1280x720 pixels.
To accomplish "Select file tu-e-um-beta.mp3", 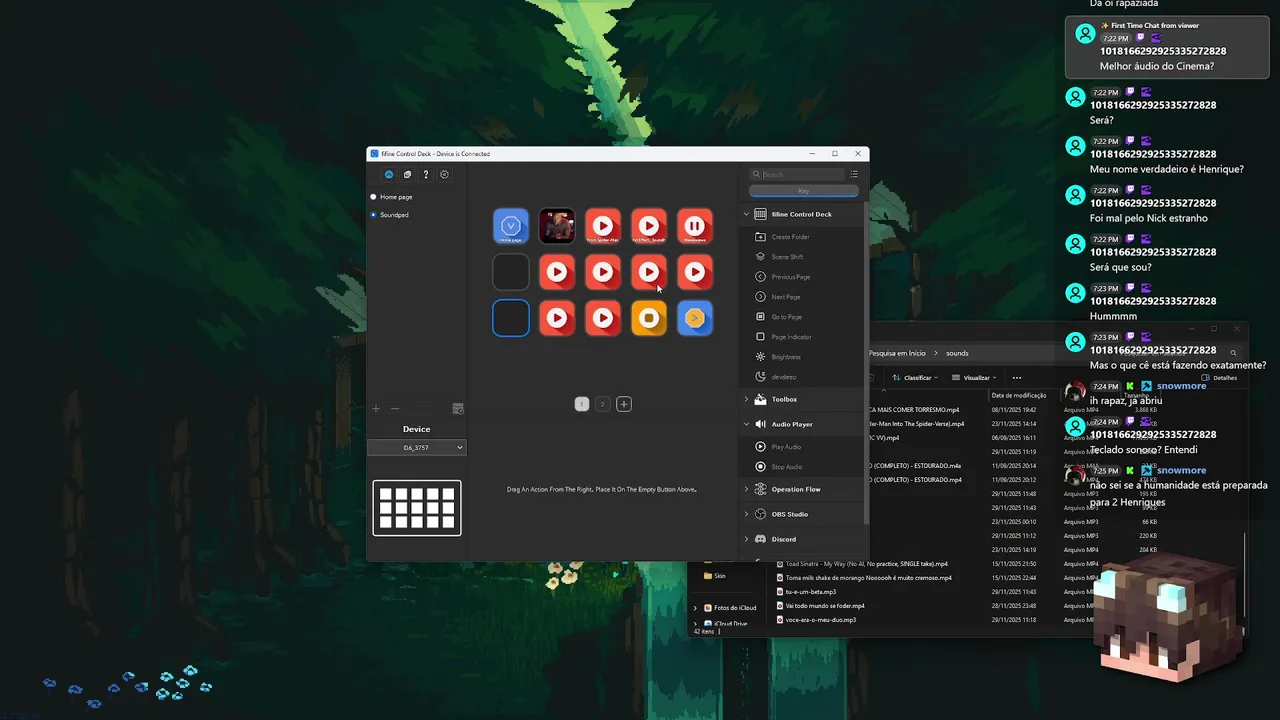I will 808,592.
